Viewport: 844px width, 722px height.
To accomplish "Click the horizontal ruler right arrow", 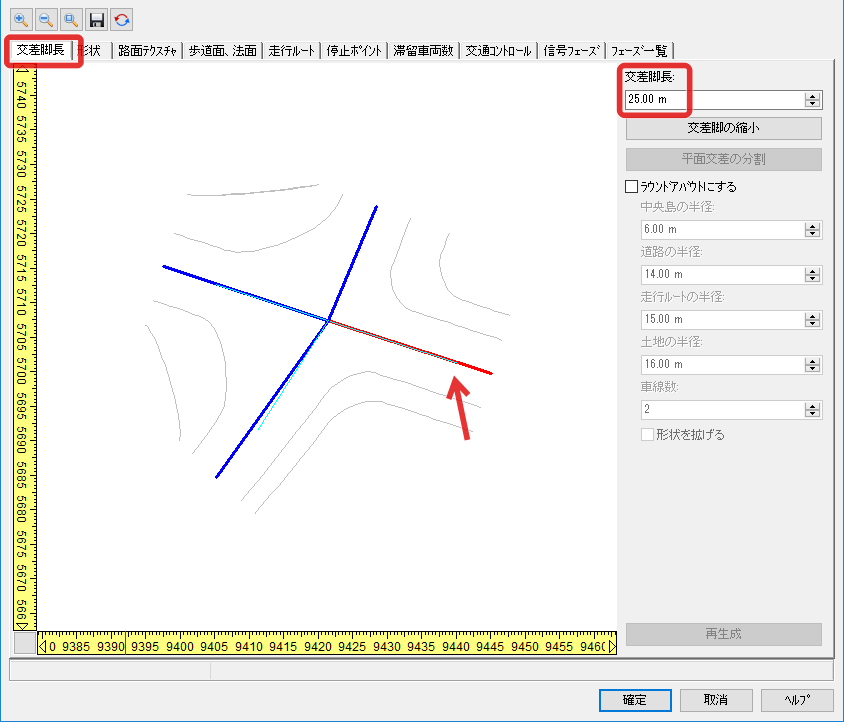I will [x=611, y=647].
